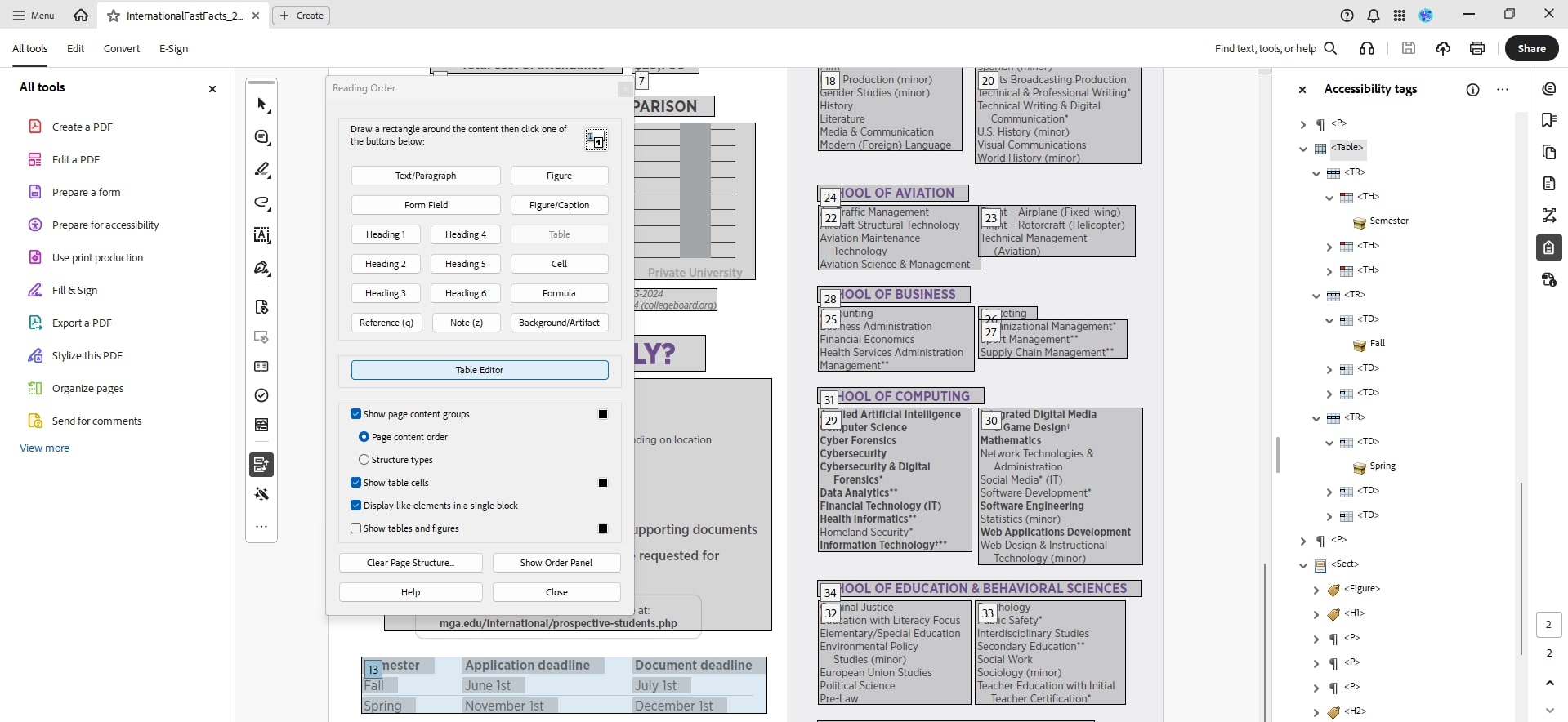Open the notifications bell
This screenshot has width=1568, height=722.
1374,16
